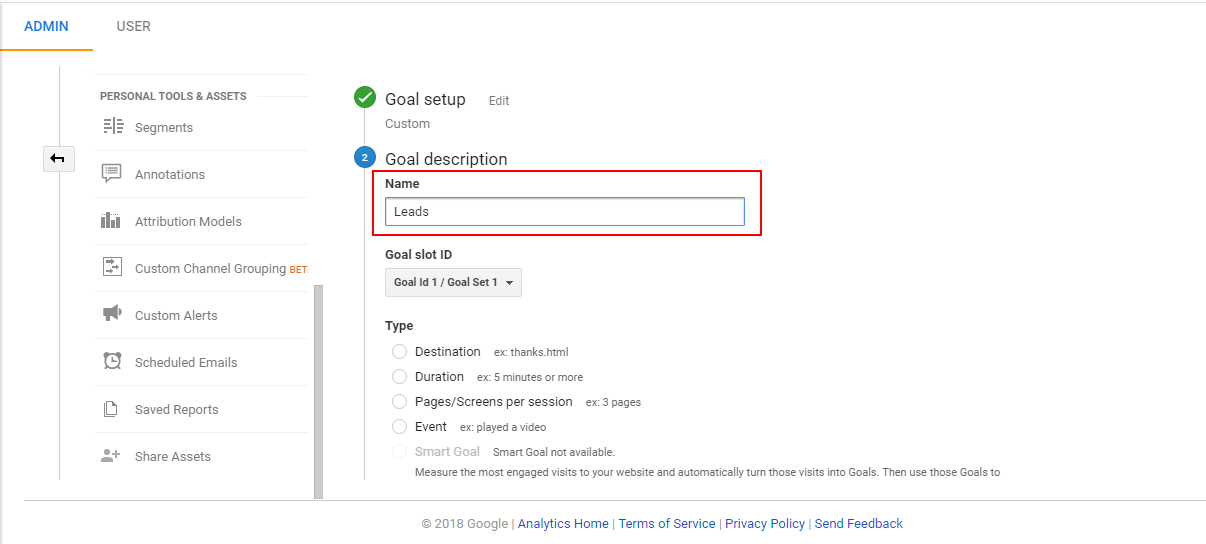
Task: Click the Segments icon in sidebar
Action: (x=113, y=127)
